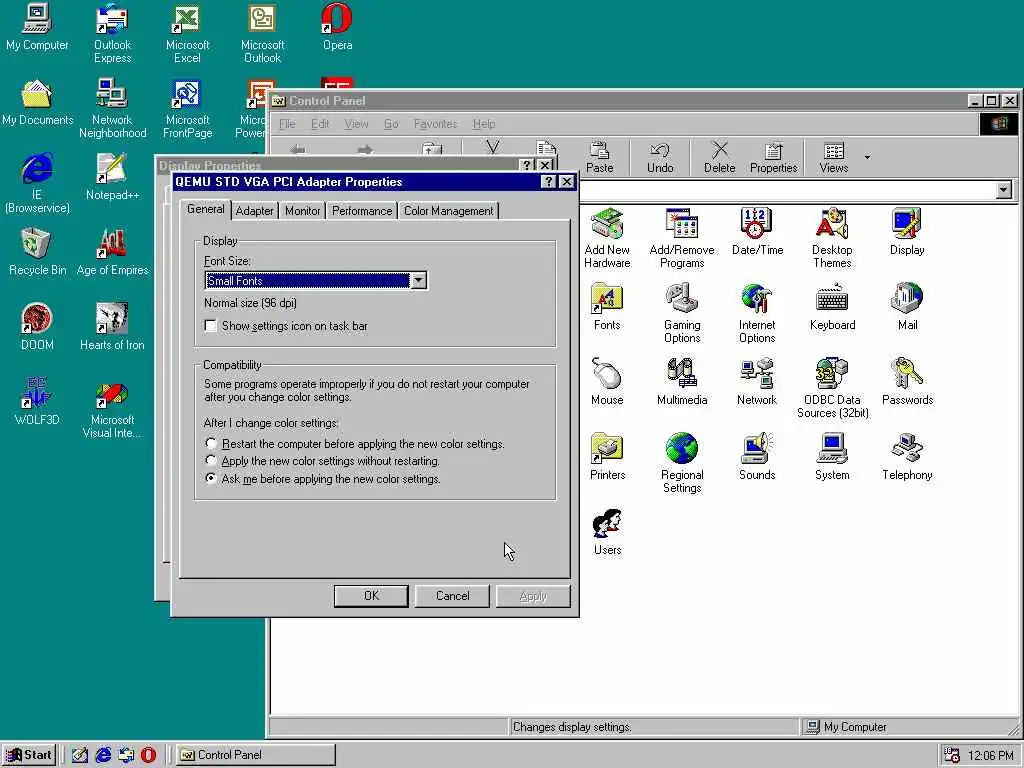Open Add/Remove Programs icon
1024x768 pixels.
coord(682,238)
